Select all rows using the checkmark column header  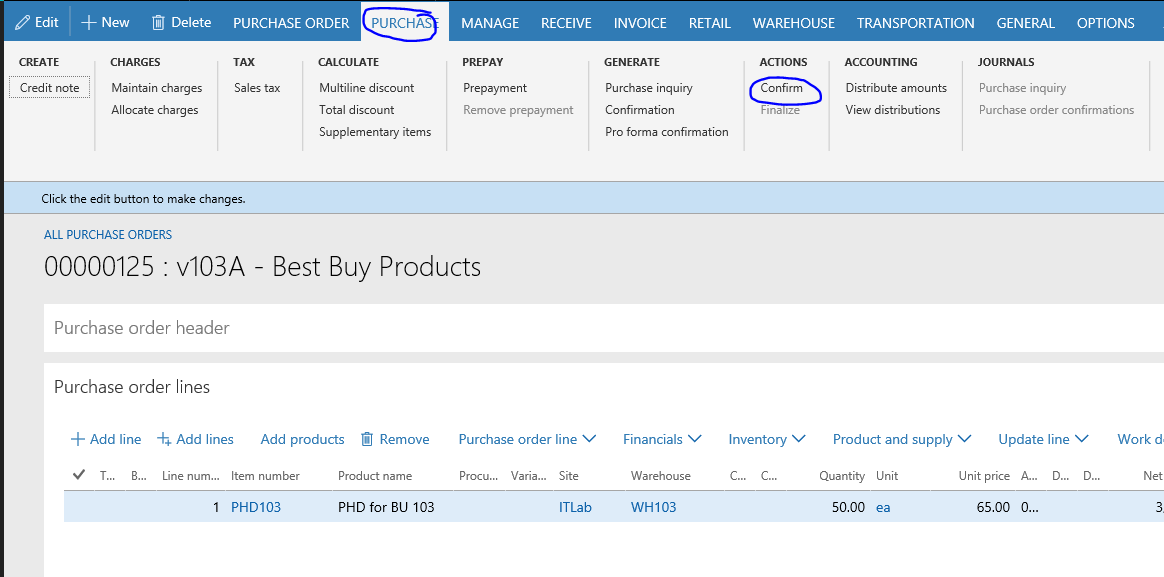click(79, 475)
